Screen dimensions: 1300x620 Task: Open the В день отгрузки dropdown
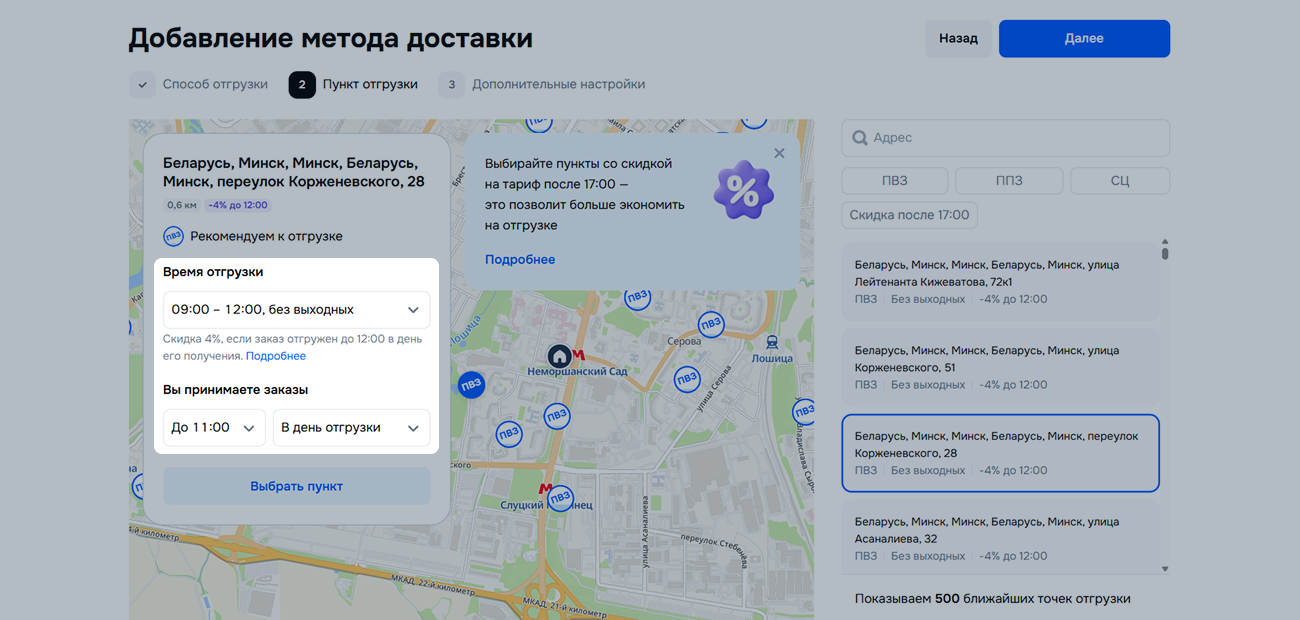click(x=351, y=428)
